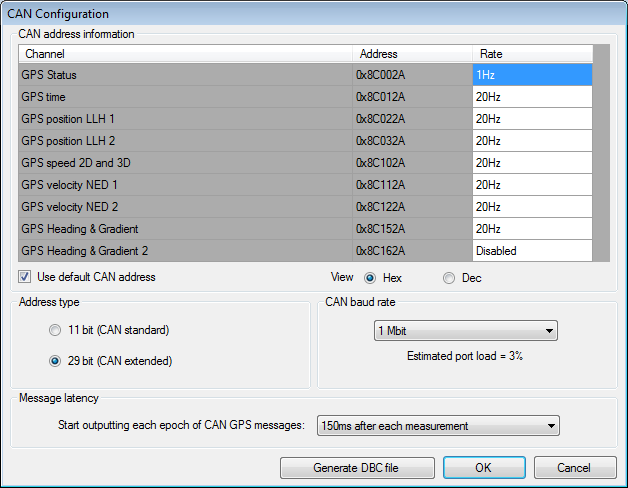Select the GPS Heading & Gradient 2 rate cell
Image resolution: width=628 pixels, height=488 pixels.
(532, 251)
